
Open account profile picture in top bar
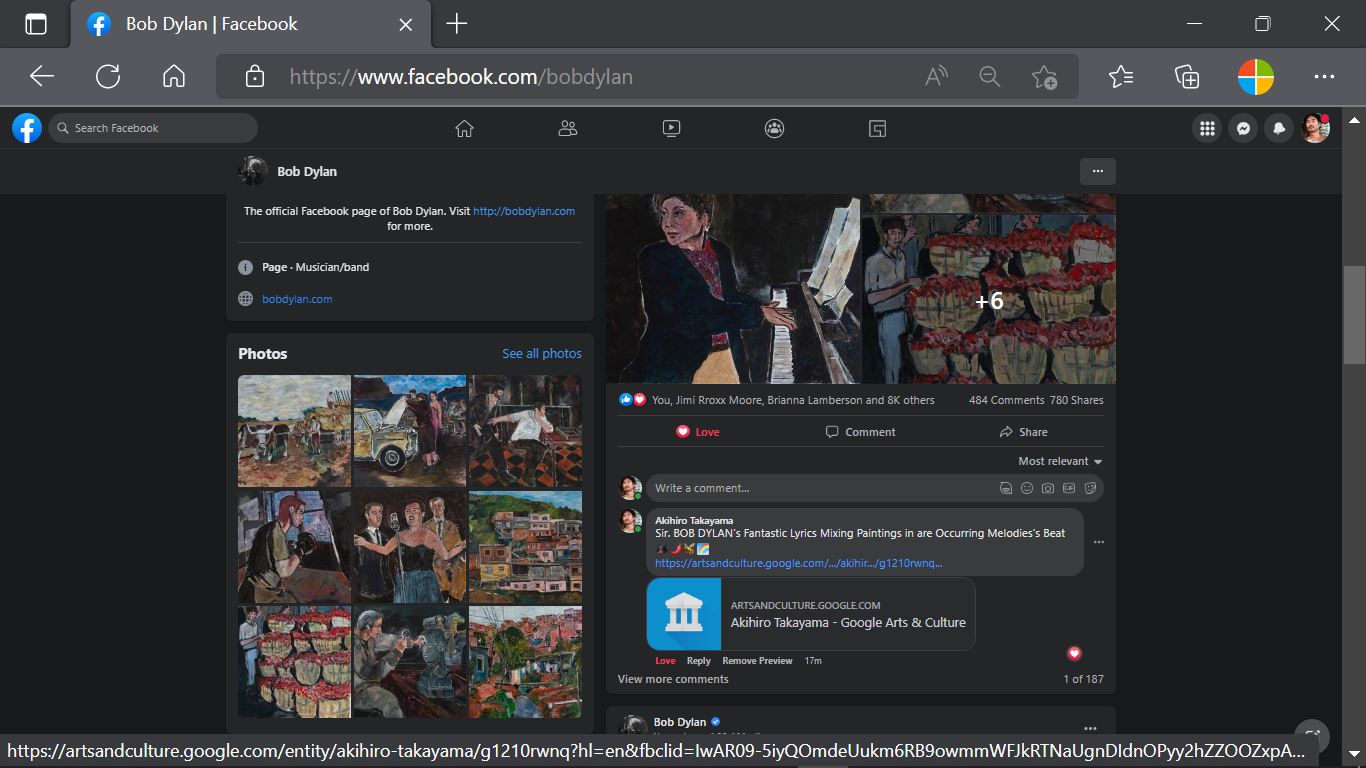pos(1315,128)
